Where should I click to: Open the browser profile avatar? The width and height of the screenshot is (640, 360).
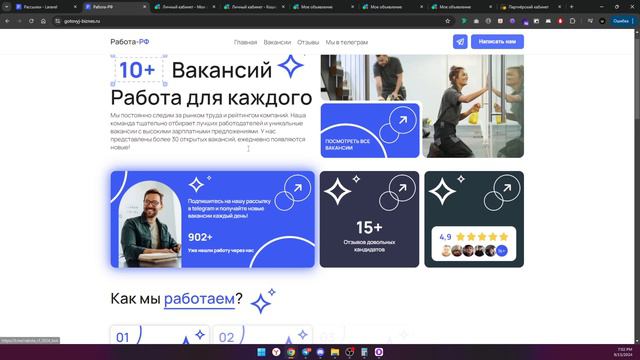click(x=602, y=21)
